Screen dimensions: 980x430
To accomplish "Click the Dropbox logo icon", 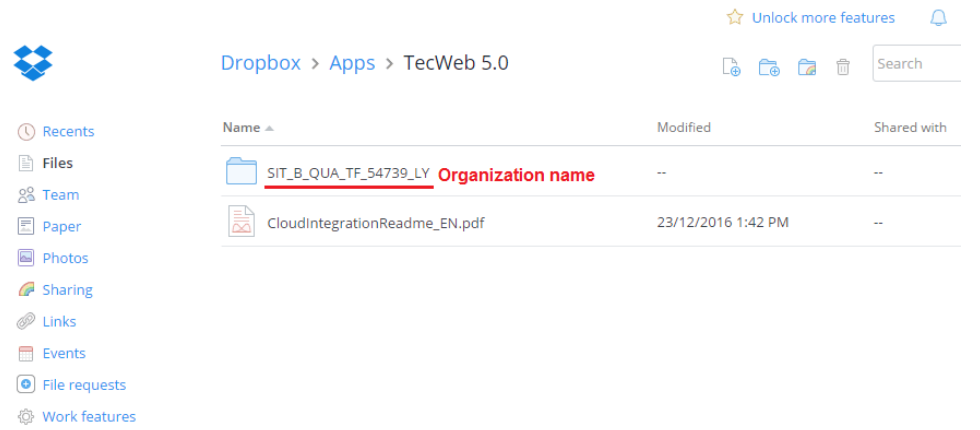I will [x=33, y=63].
